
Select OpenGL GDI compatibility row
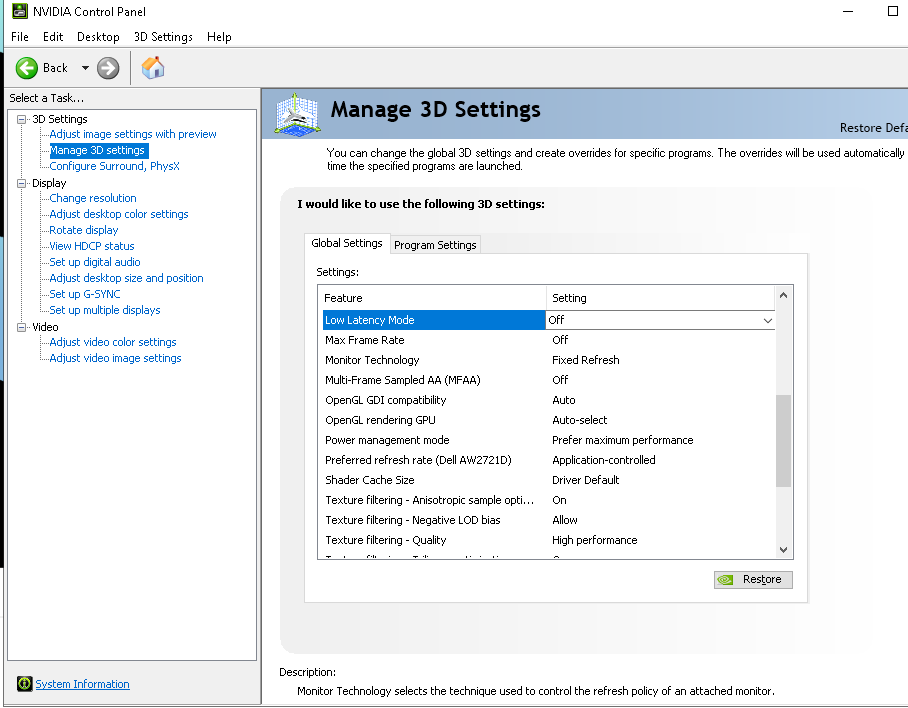point(548,400)
